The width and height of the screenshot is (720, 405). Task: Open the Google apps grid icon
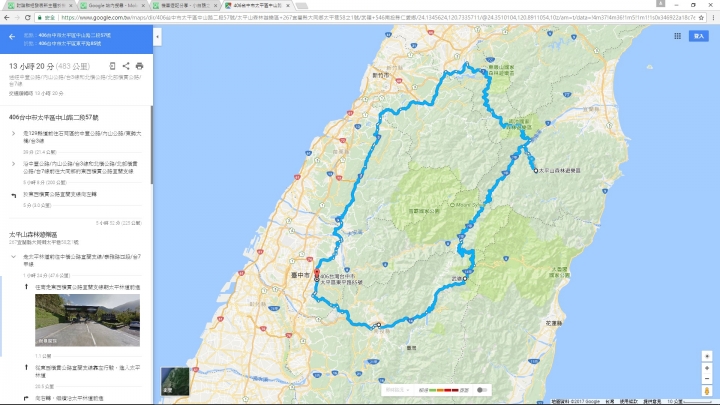(x=677, y=36)
